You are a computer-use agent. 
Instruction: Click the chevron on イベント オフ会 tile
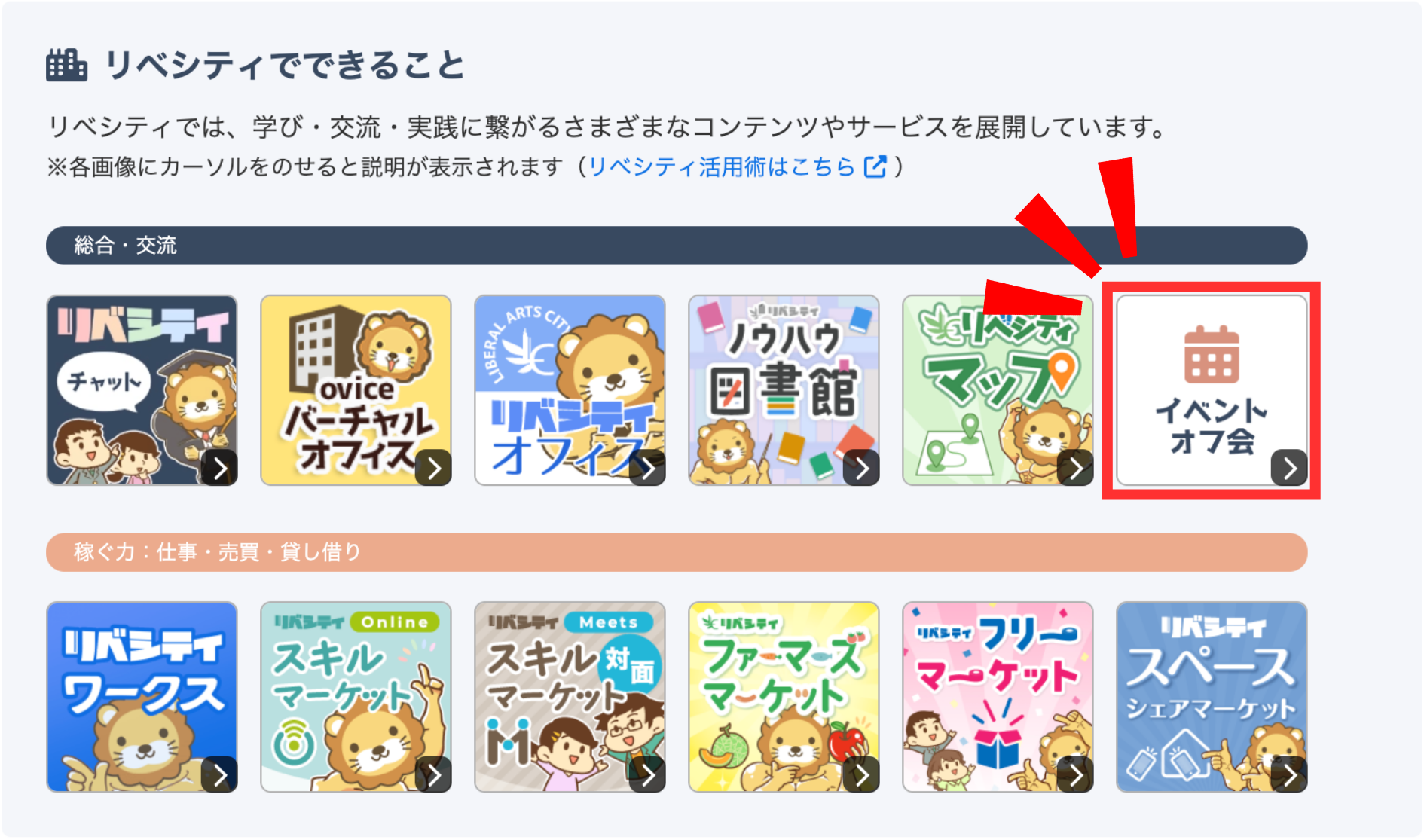1289,468
